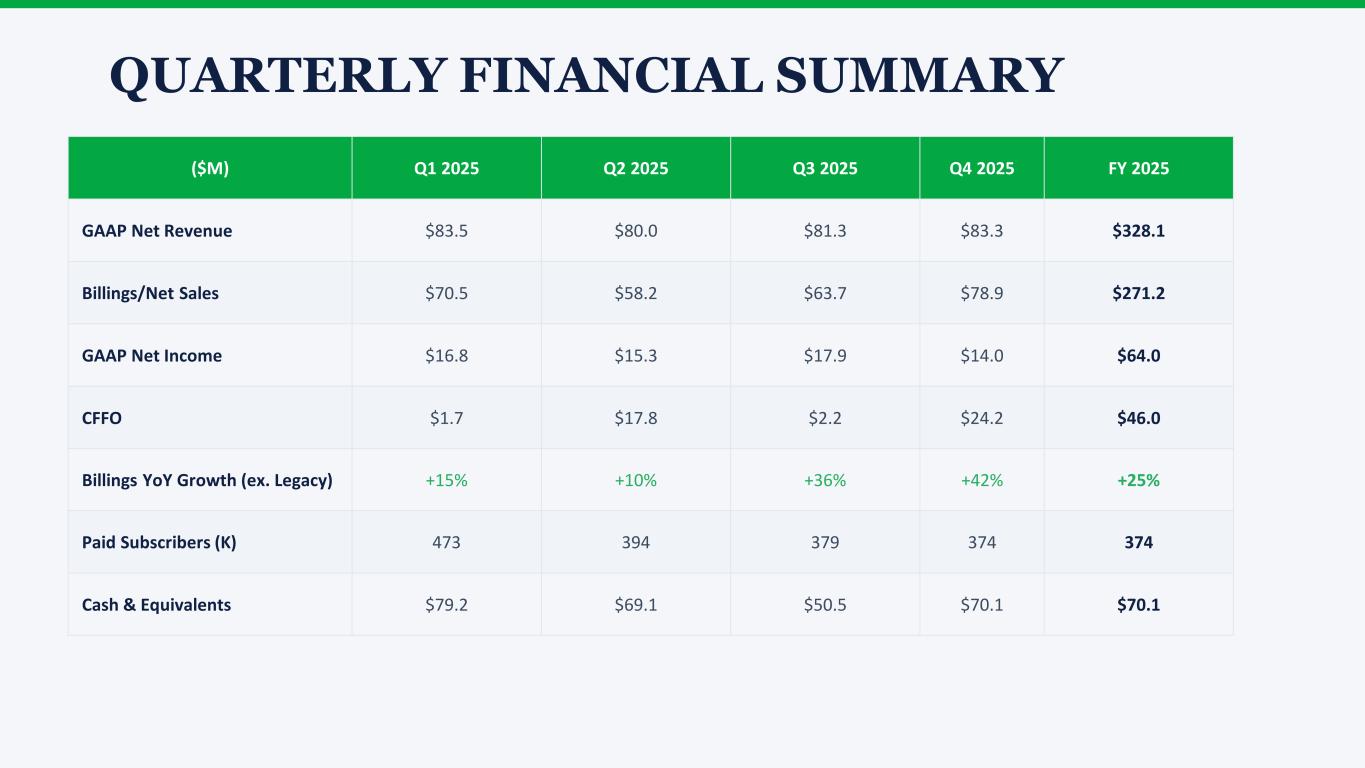
Task: Select the $58.2 Q2 billings cell
Action: coord(635,293)
